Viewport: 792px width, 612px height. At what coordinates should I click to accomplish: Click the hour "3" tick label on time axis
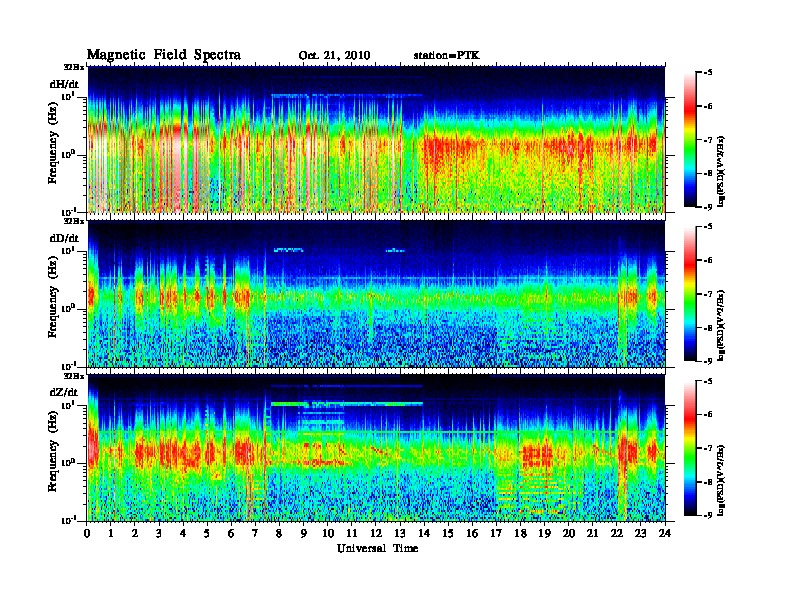159,533
